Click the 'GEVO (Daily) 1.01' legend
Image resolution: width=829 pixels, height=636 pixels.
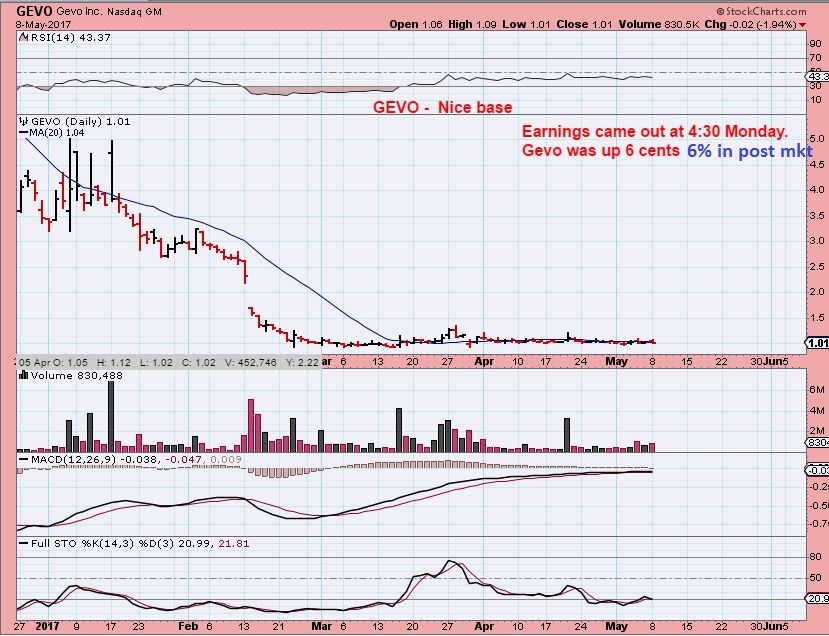tap(80, 122)
